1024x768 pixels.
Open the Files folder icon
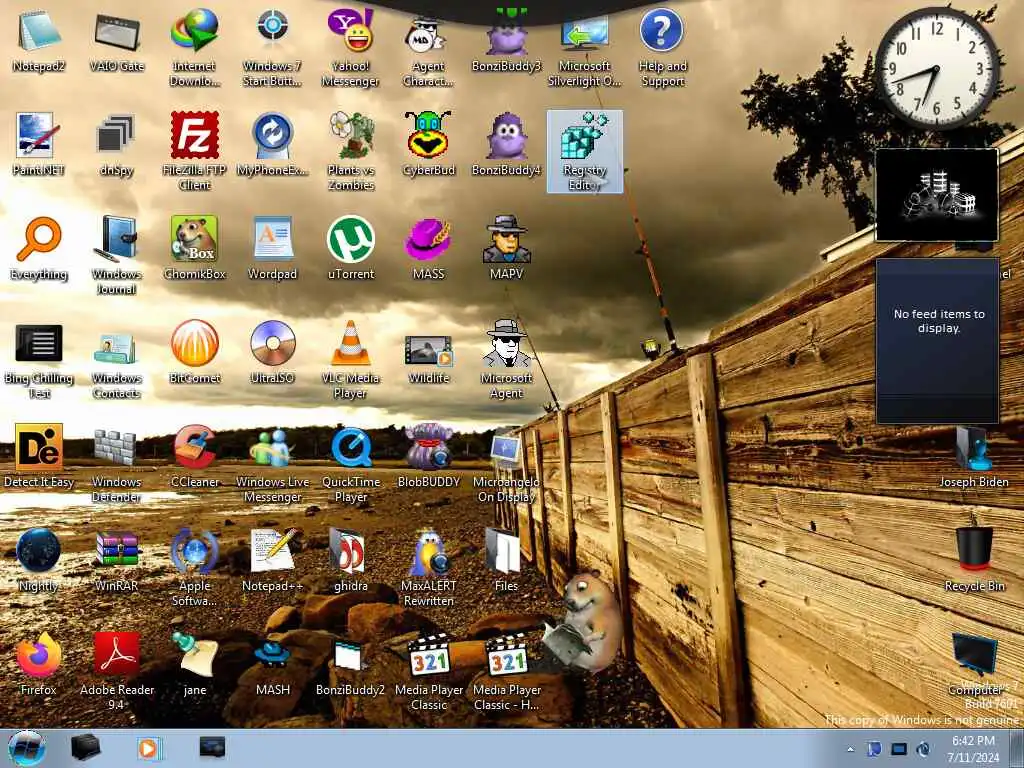(x=507, y=560)
